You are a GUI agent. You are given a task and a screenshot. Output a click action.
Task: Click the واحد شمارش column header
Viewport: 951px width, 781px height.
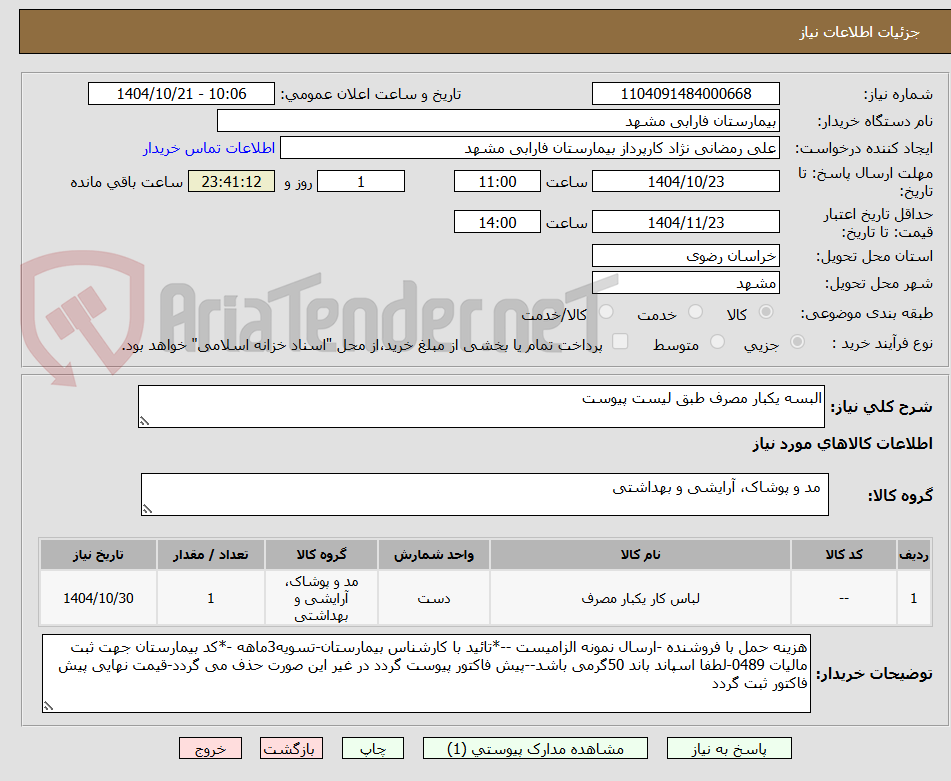(x=434, y=554)
